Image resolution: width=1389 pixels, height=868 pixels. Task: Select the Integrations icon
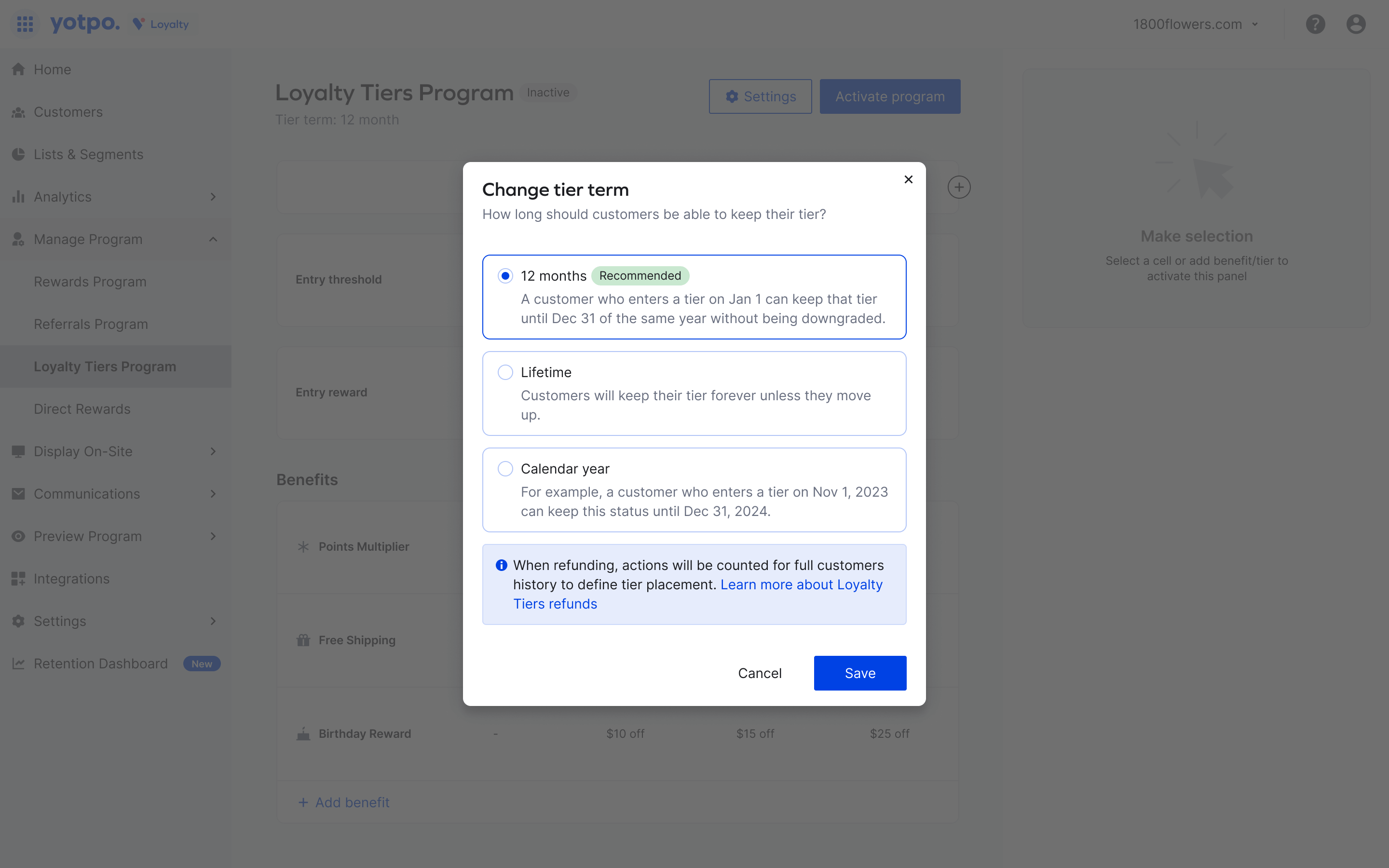click(19, 579)
